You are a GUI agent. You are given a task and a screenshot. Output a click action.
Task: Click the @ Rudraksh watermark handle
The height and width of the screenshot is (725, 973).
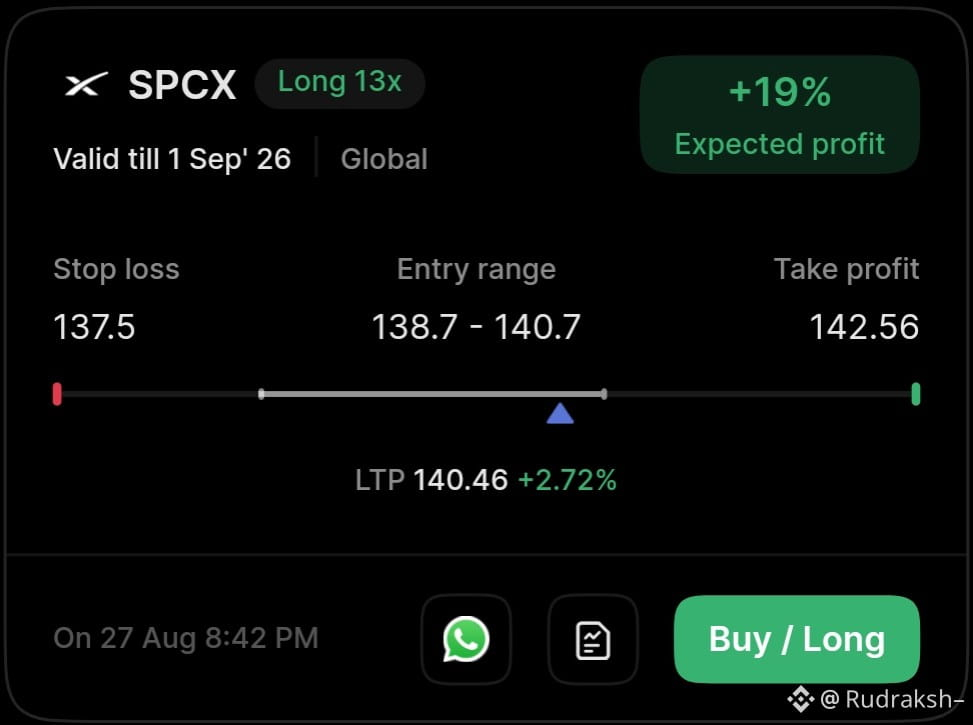(891, 700)
